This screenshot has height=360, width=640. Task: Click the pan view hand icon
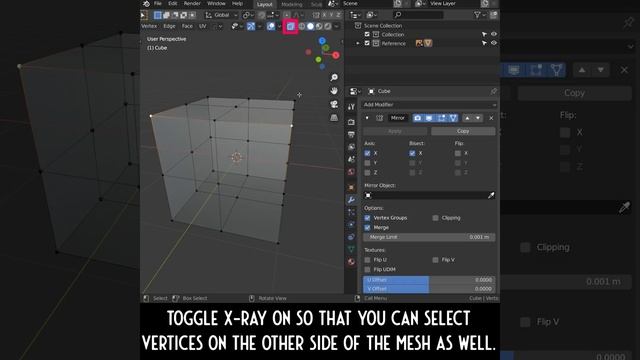point(334,91)
